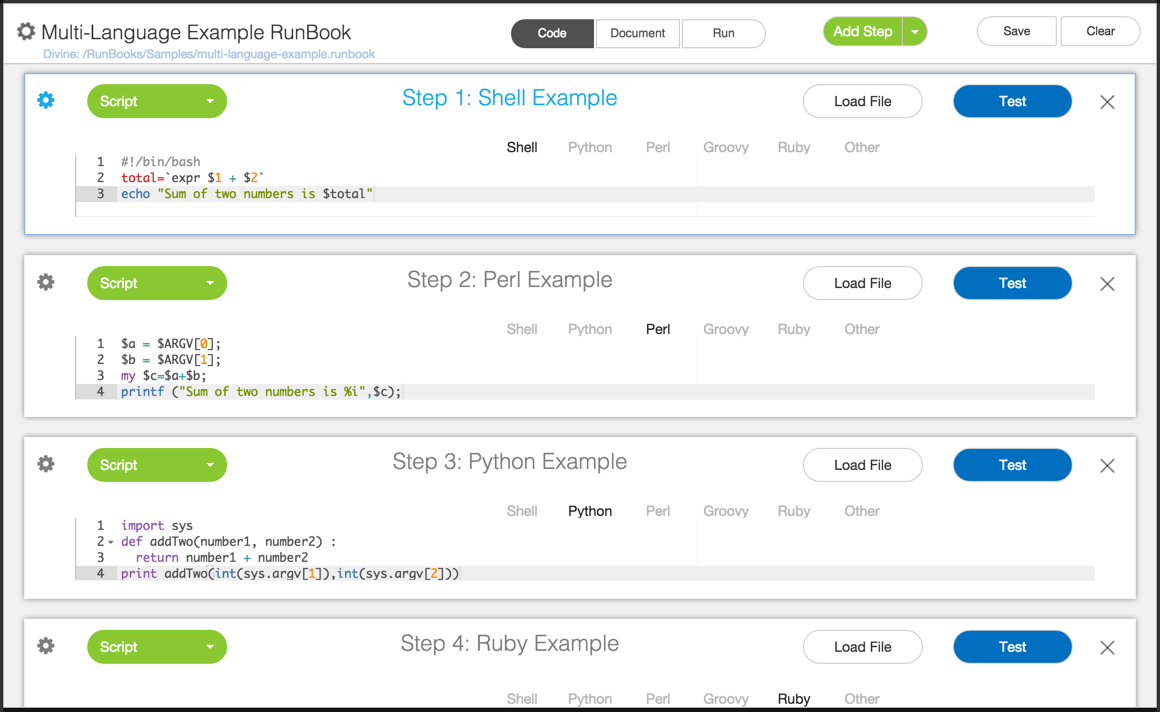Image resolution: width=1160 pixels, height=712 pixels.
Task: Test Step 3 Python Example
Action: point(1012,465)
